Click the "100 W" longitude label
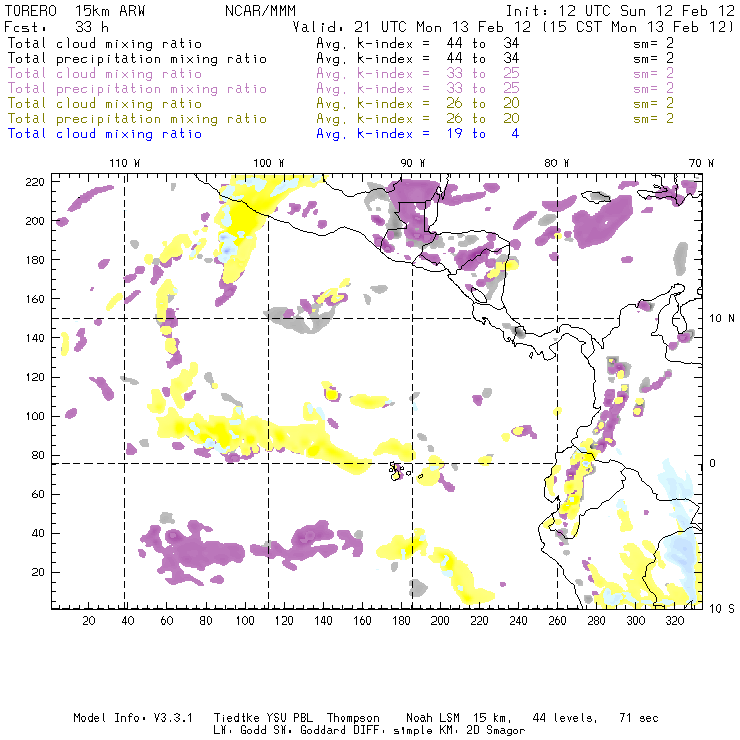Image resolution: width=740 pixels, height=740 pixels. [269, 163]
